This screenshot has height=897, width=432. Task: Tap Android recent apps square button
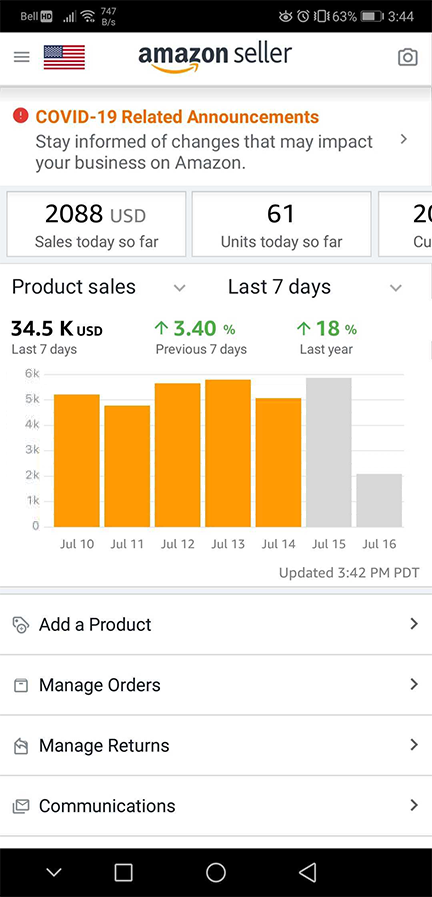pyautogui.click(x=124, y=872)
